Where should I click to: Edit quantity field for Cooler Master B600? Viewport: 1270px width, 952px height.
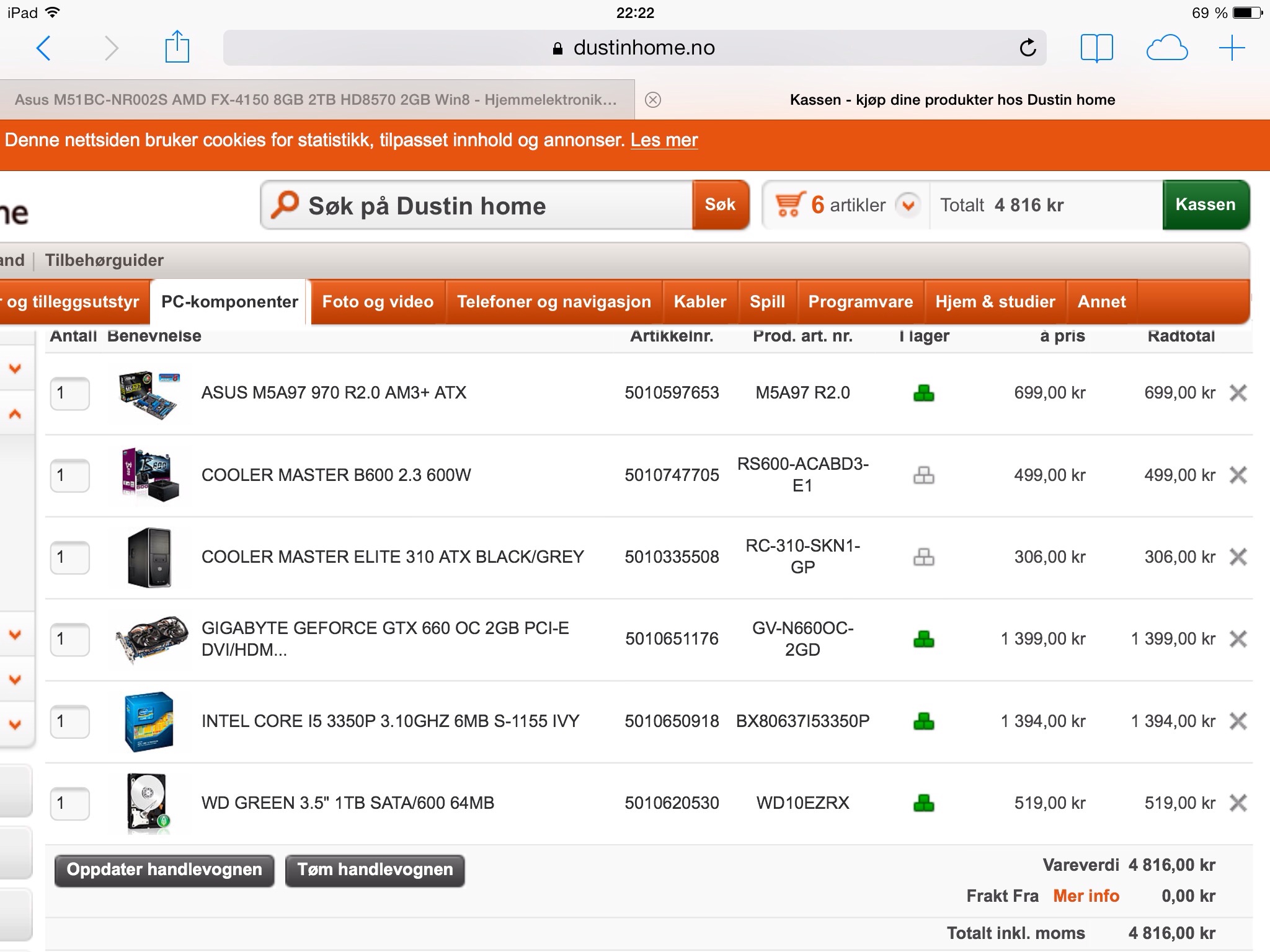point(69,475)
